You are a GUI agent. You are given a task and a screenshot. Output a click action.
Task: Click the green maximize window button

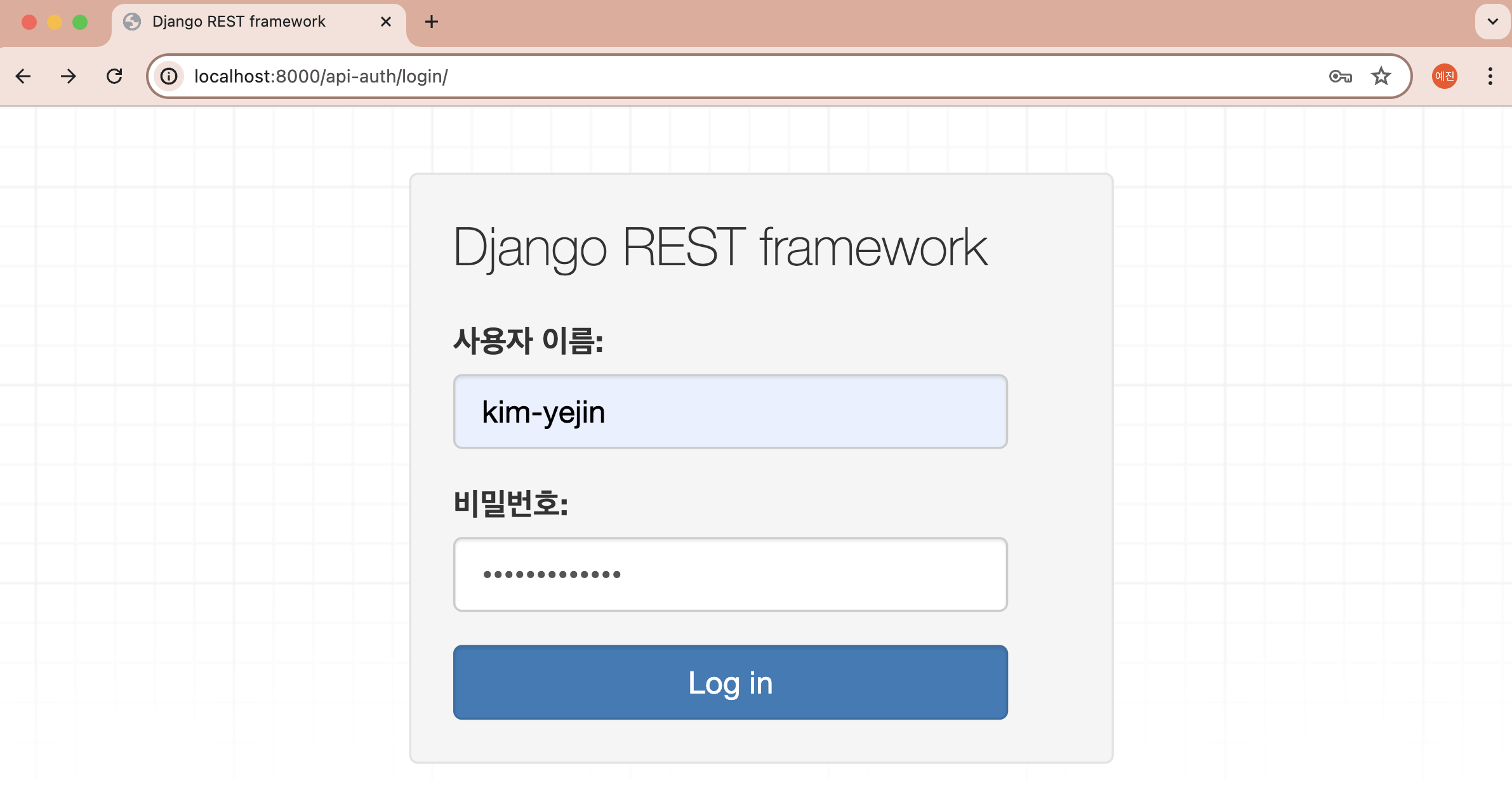(80, 22)
